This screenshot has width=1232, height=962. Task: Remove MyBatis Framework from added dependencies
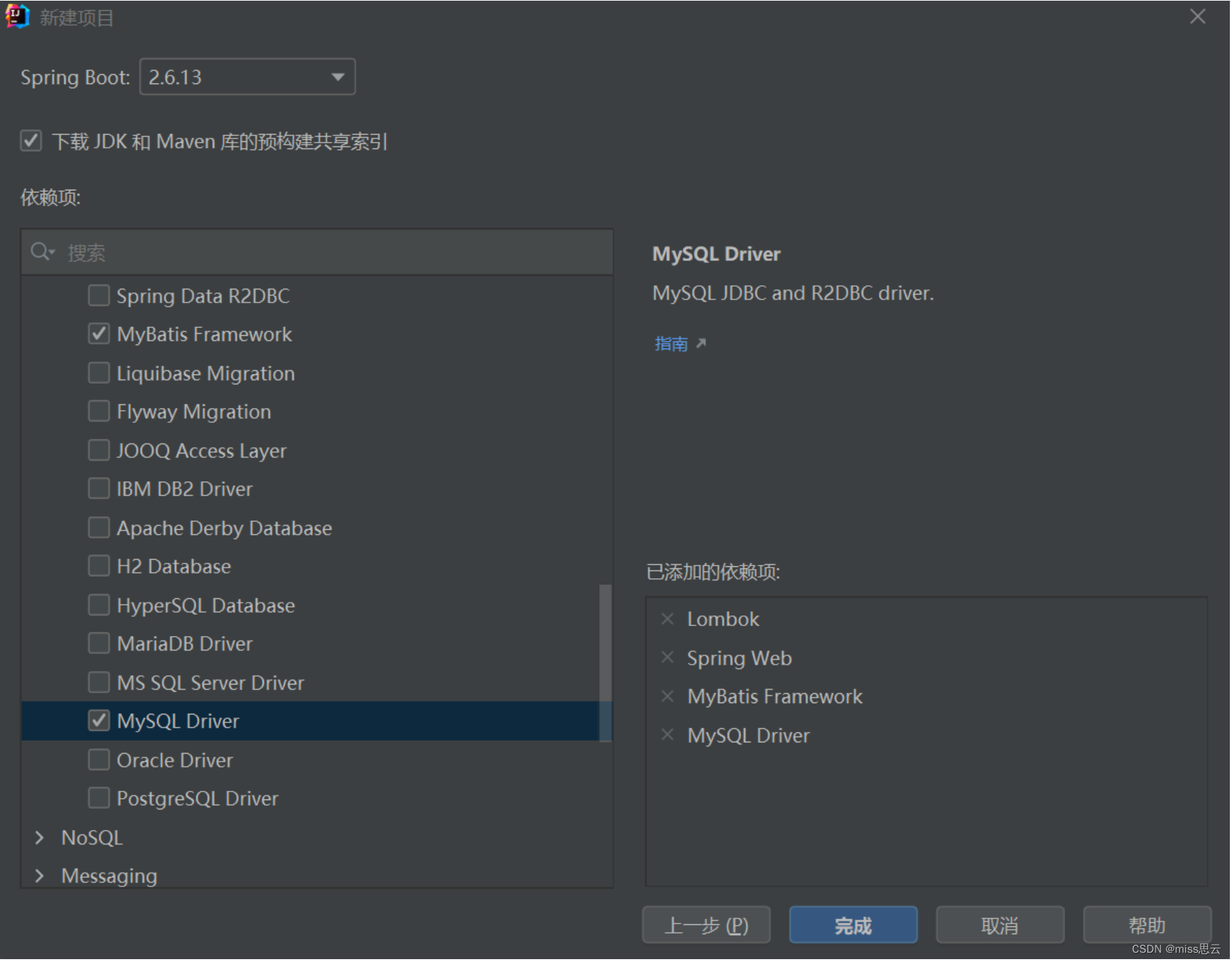(668, 696)
